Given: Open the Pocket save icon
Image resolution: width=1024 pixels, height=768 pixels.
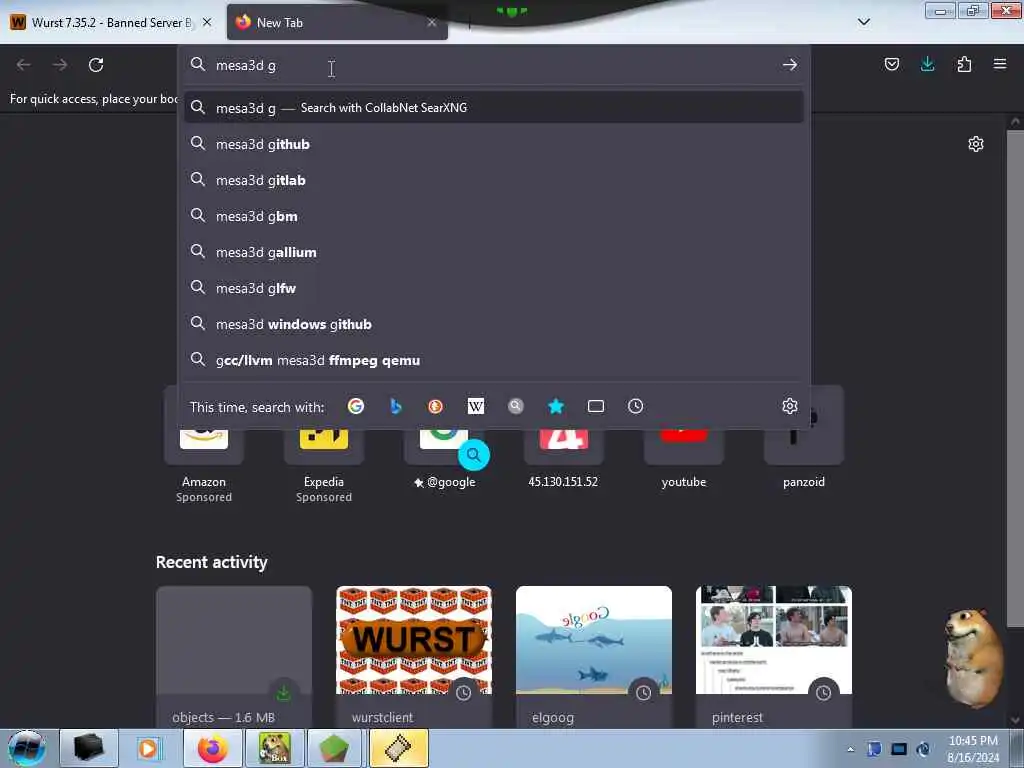Looking at the screenshot, I should point(891,64).
